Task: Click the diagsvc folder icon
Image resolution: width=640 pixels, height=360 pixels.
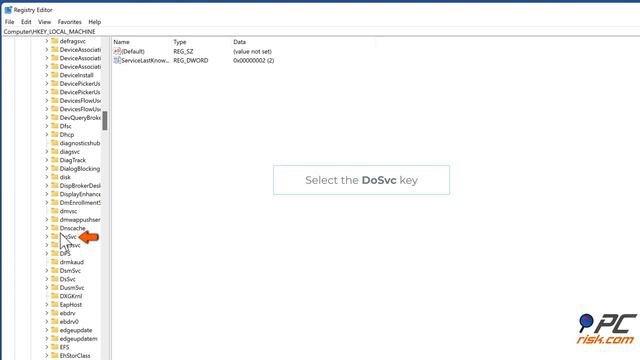Action: coord(55,151)
